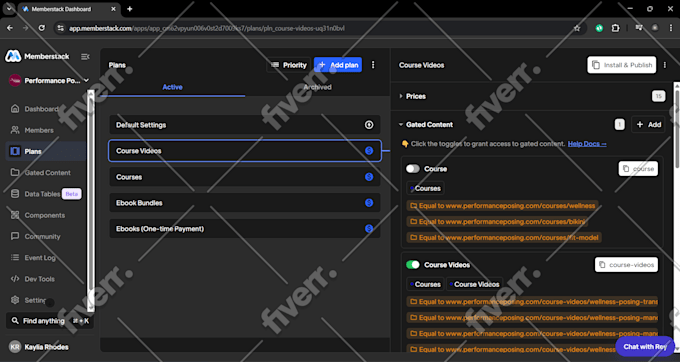Click the Ebooks (One-time Payment) dollar icon

pyautogui.click(x=369, y=228)
